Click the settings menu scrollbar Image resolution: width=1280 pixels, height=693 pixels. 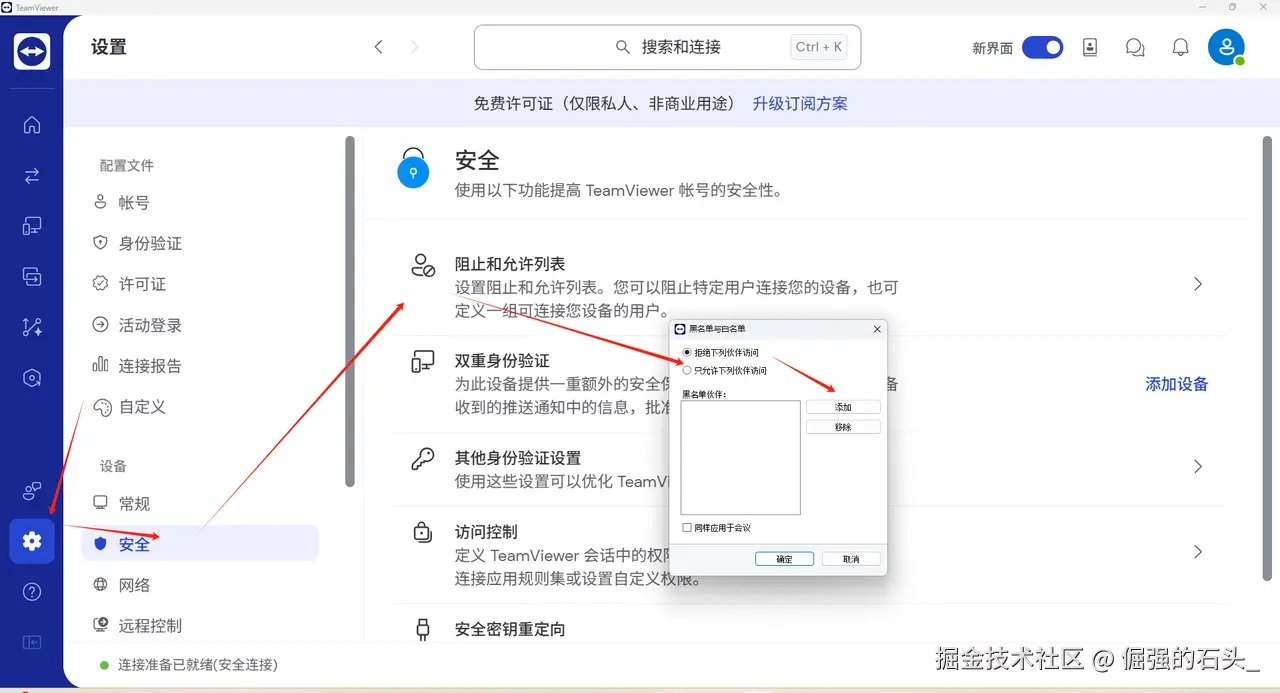click(x=350, y=311)
